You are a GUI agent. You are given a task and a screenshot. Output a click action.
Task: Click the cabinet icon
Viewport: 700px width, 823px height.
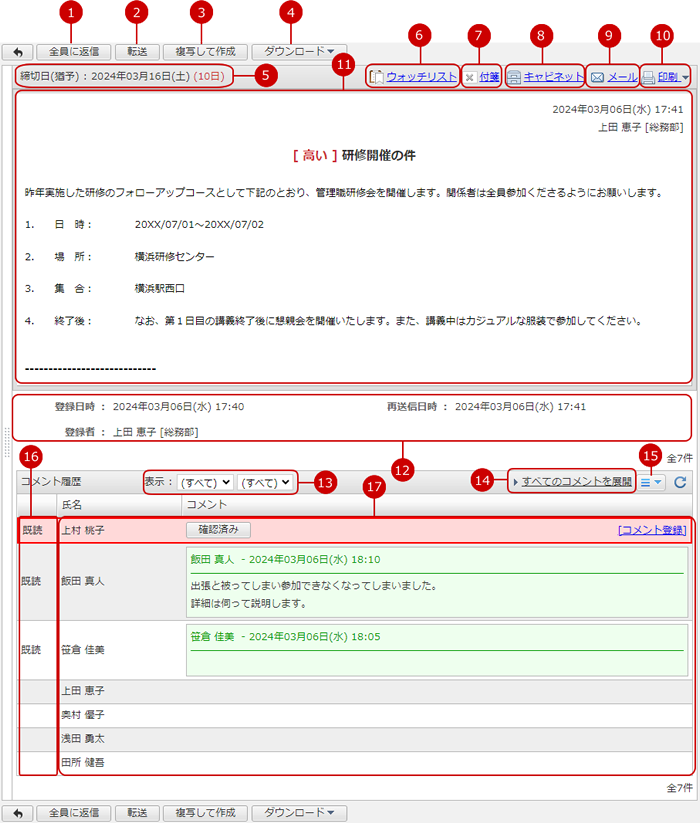(x=514, y=77)
